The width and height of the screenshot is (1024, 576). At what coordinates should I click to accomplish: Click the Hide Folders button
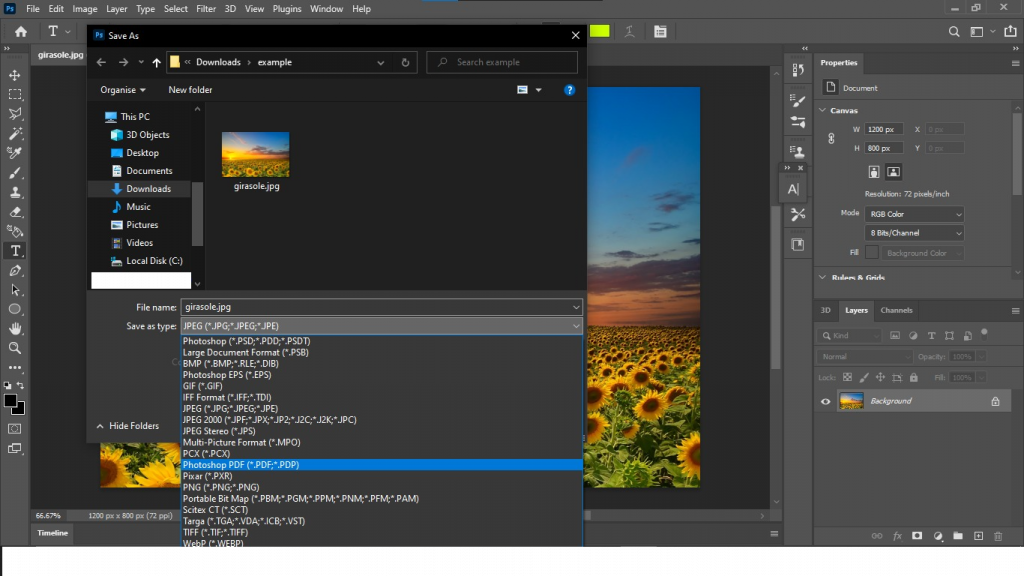[133, 425]
